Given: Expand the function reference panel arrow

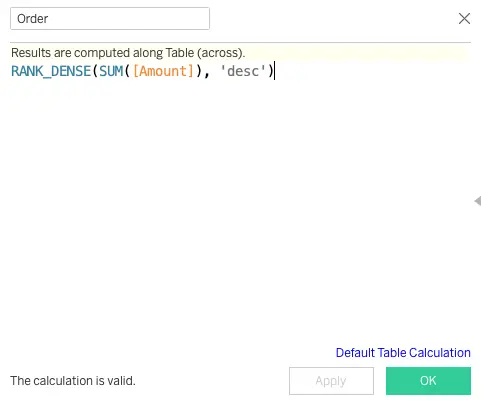Looking at the screenshot, I should [478, 201].
